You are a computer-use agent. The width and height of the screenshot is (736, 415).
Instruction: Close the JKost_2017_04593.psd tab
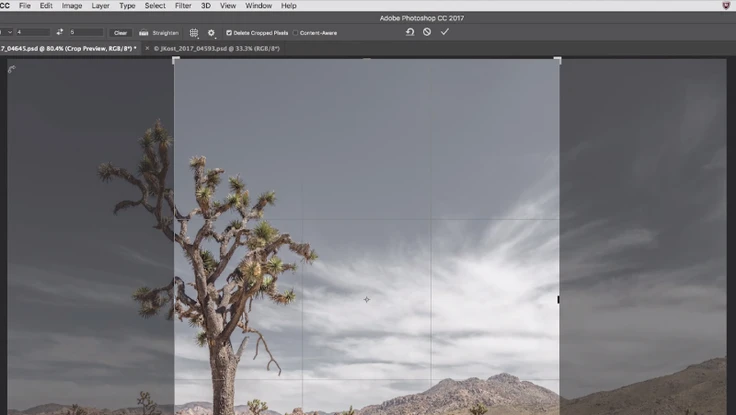tap(147, 48)
